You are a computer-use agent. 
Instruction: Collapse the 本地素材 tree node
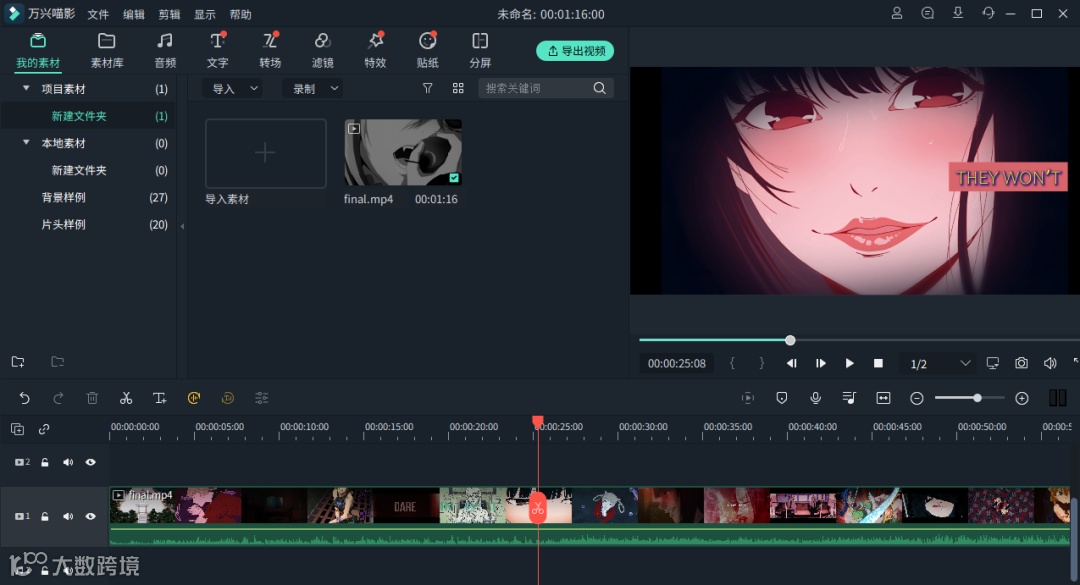(x=26, y=143)
